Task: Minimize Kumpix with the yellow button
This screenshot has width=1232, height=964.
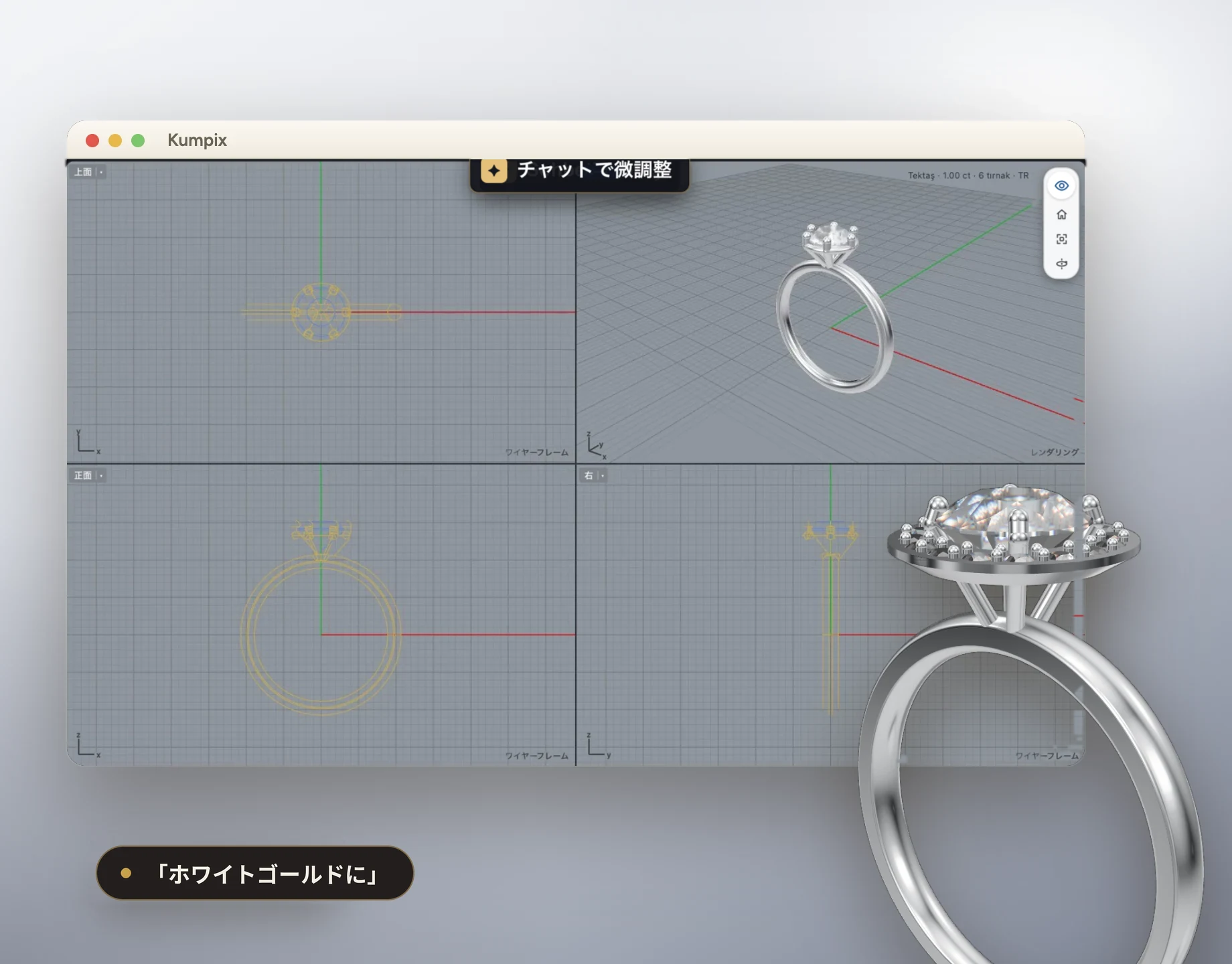Action: point(115,140)
